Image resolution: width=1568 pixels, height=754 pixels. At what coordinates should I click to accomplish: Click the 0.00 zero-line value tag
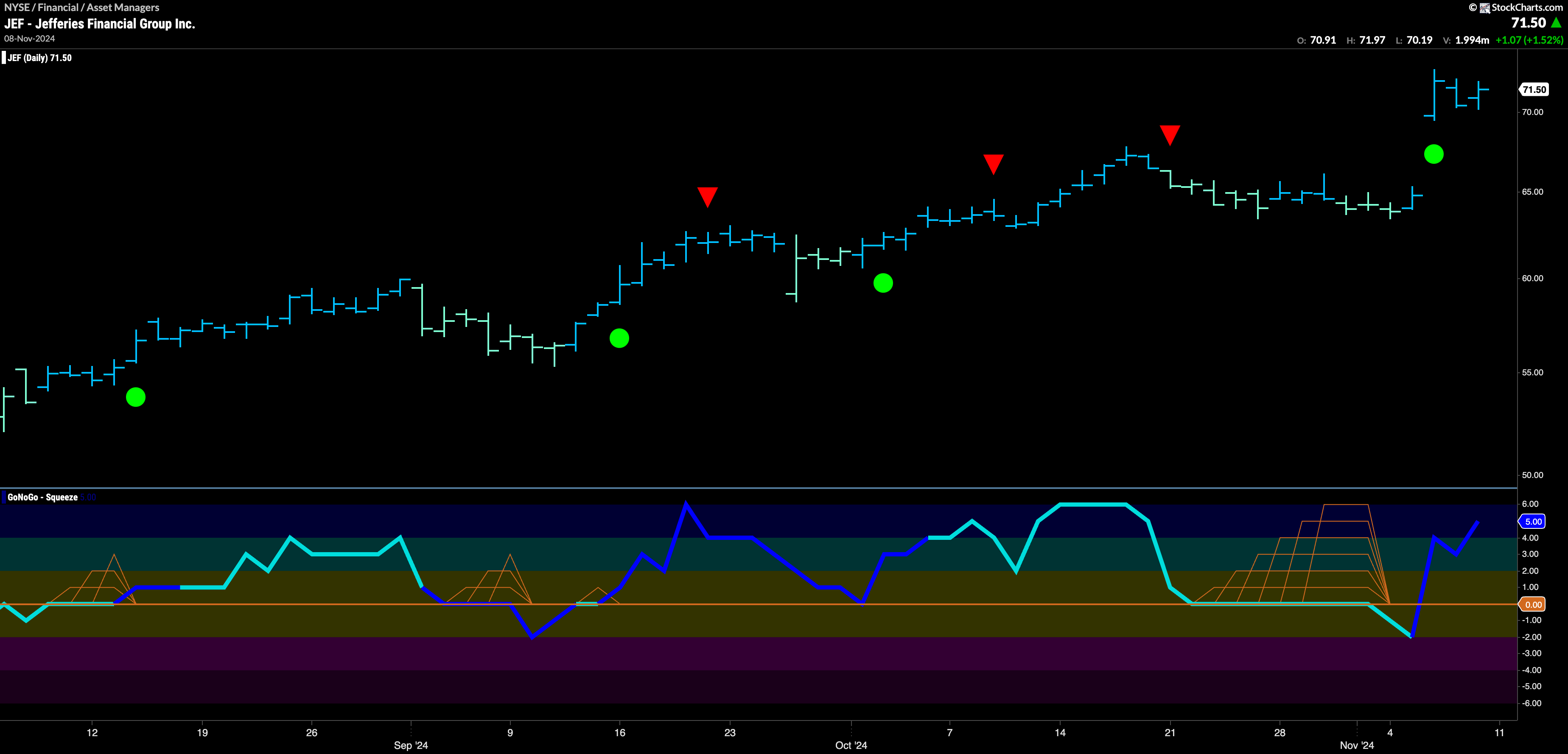coord(1533,604)
